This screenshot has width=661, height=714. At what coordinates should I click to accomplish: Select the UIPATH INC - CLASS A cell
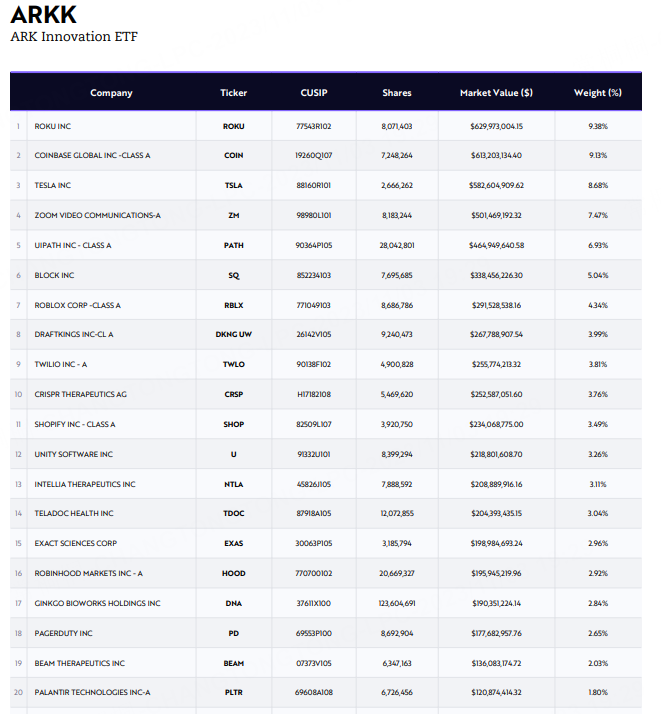point(112,245)
